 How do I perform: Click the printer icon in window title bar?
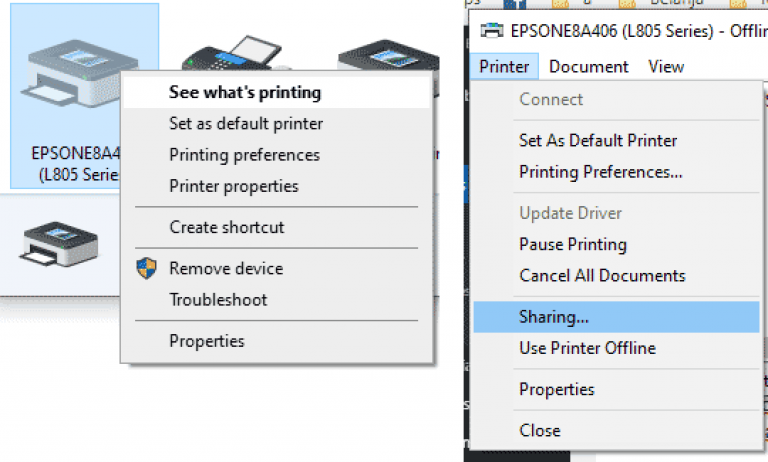pos(491,30)
